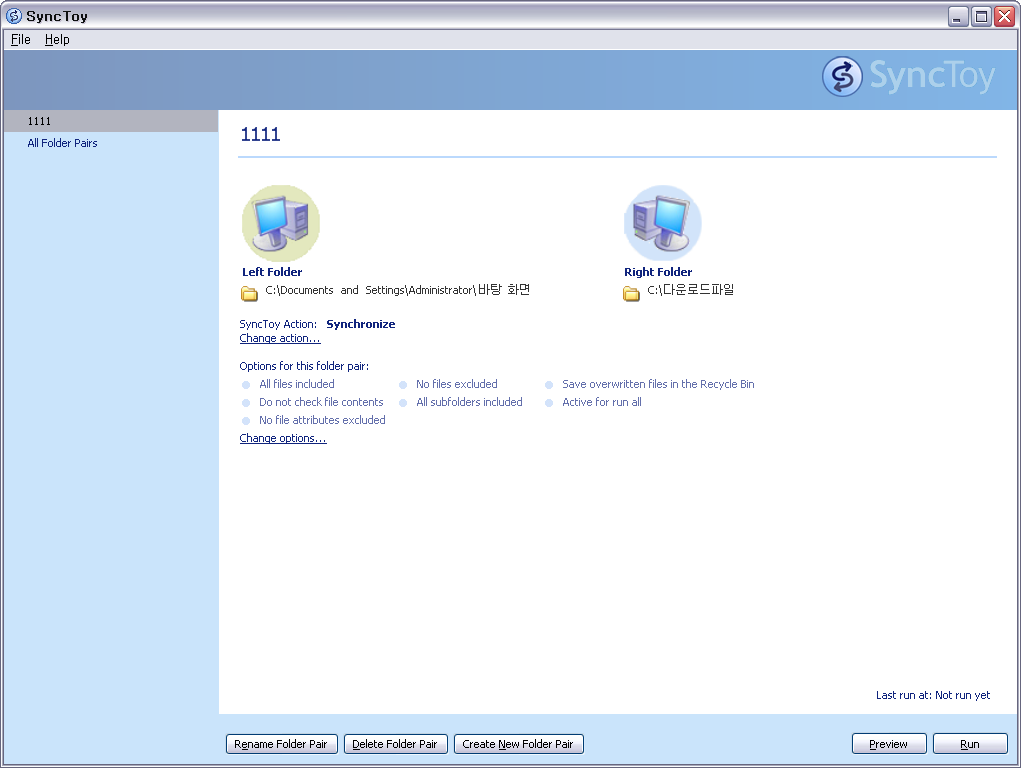Click the Right Folder label
Viewport: 1021px width, 768px height.
coord(658,272)
